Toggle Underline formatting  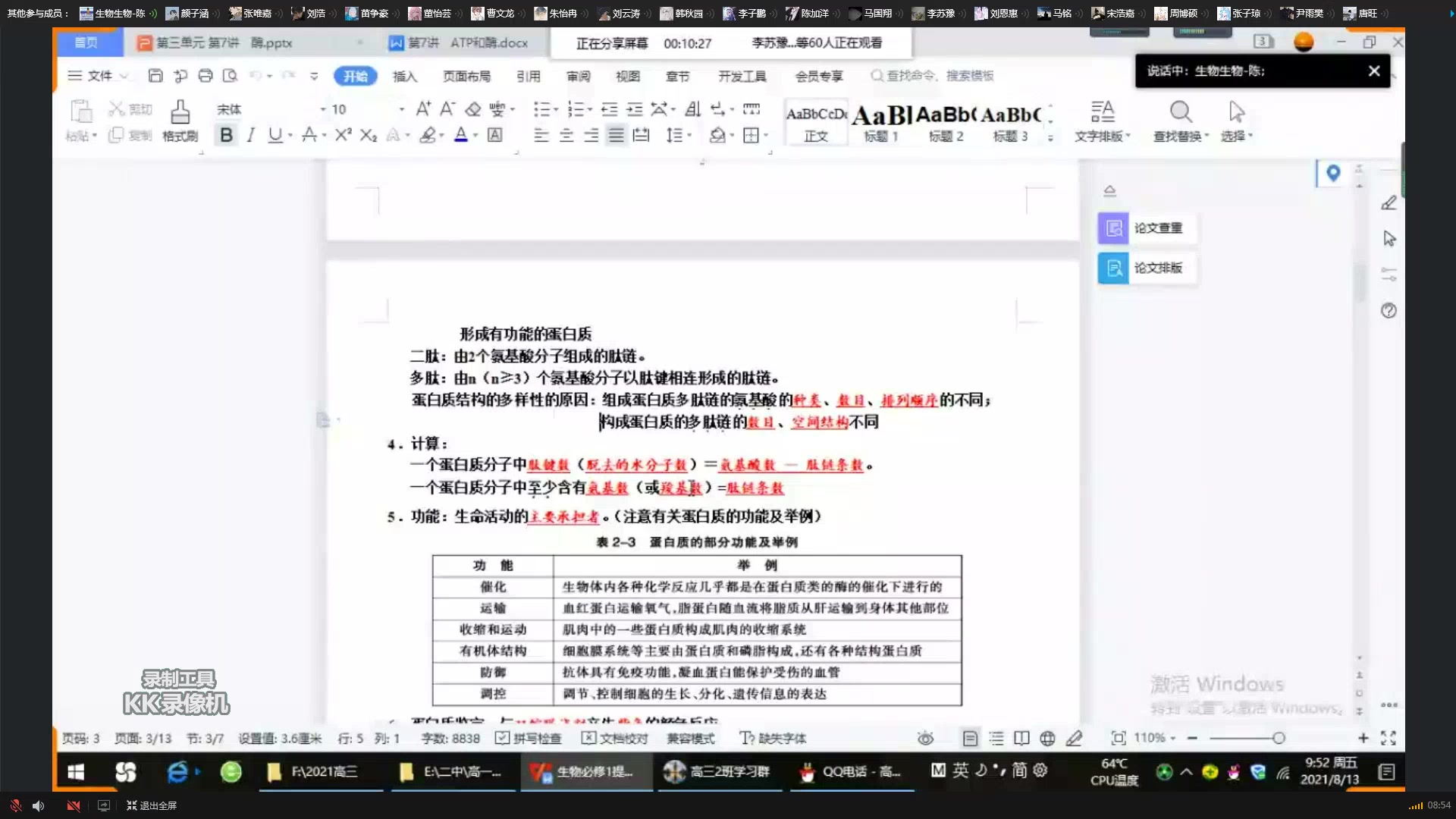point(275,135)
